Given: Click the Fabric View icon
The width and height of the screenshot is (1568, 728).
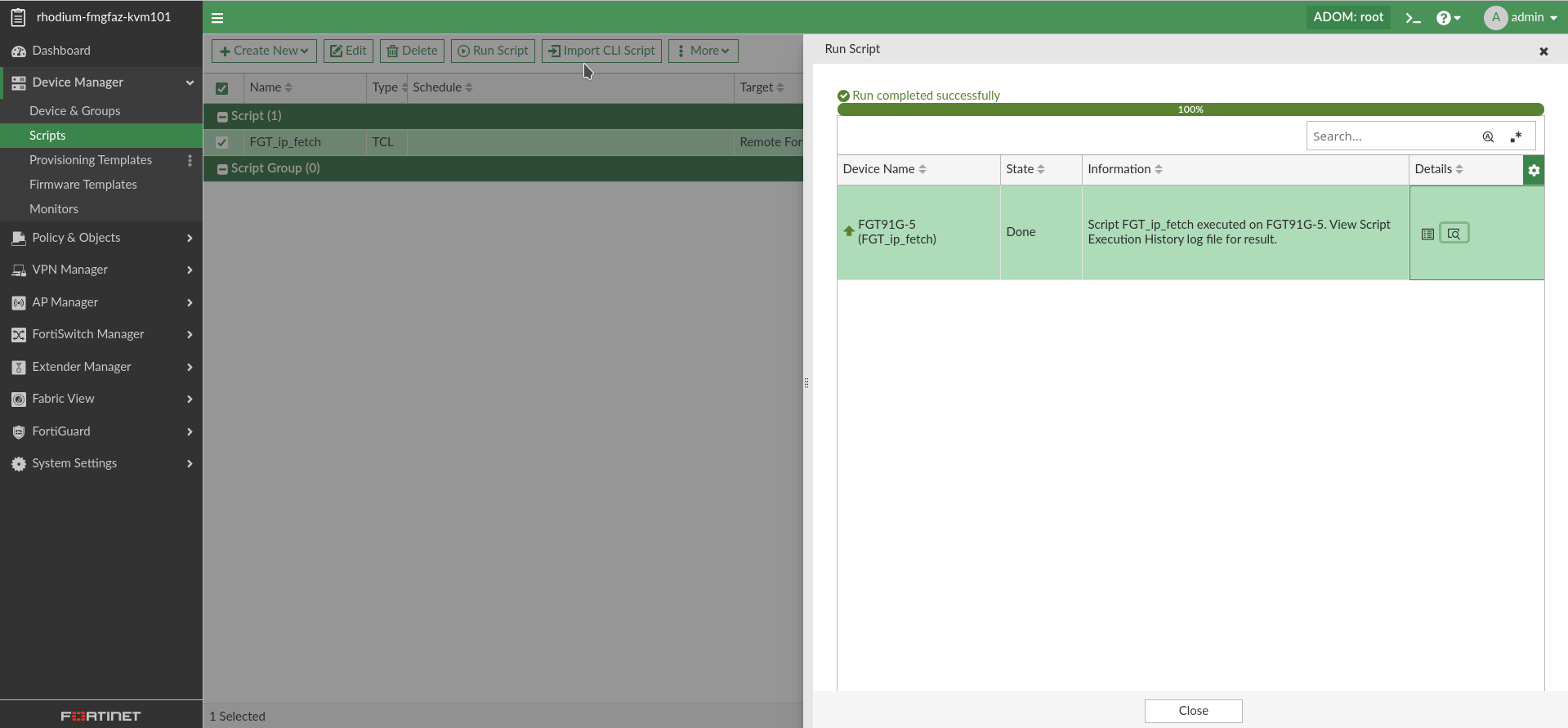Looking at the screenshot, I should click(x=19, y=400).
